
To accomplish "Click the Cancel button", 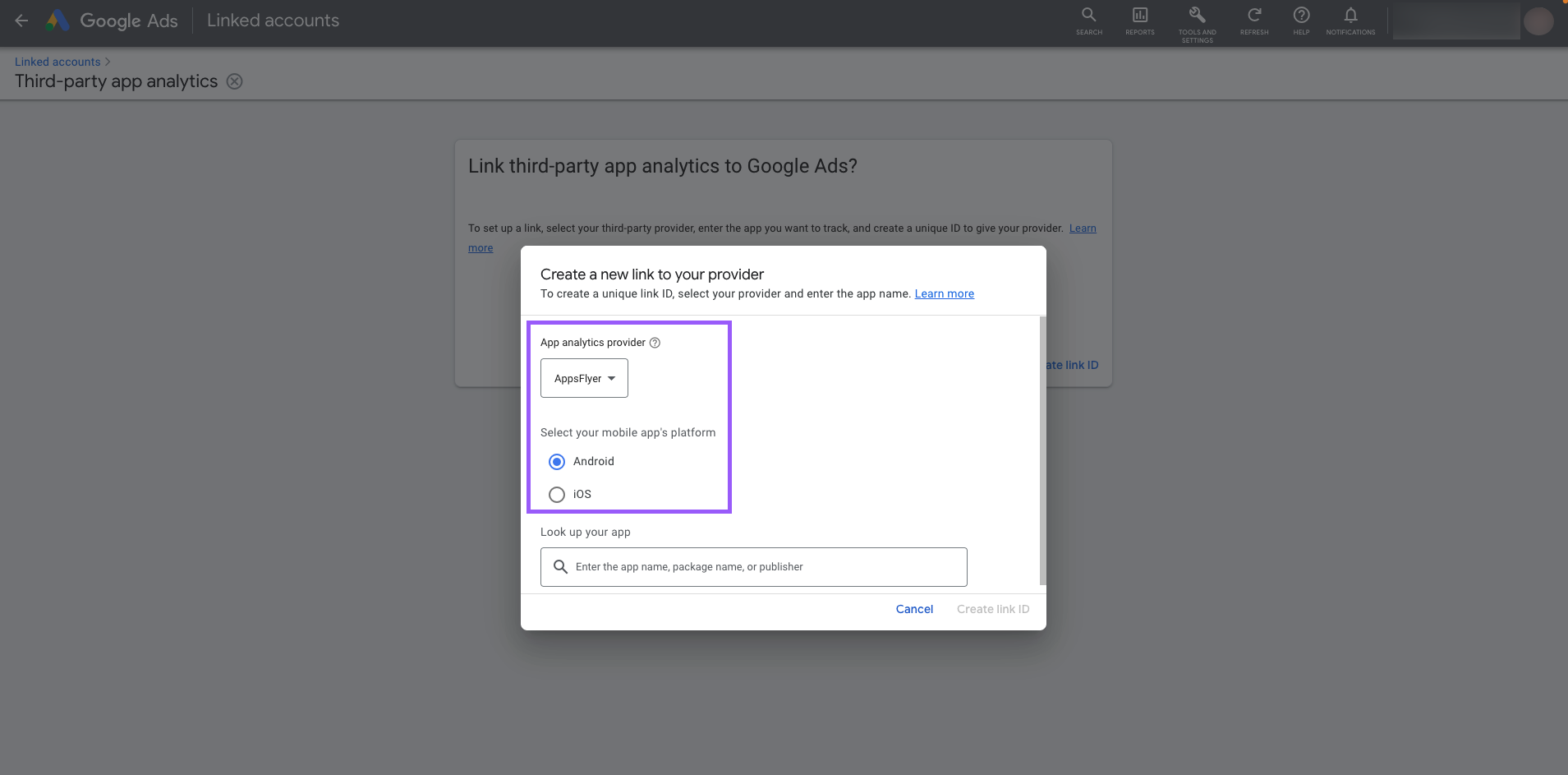I will (x=914, y=609).
